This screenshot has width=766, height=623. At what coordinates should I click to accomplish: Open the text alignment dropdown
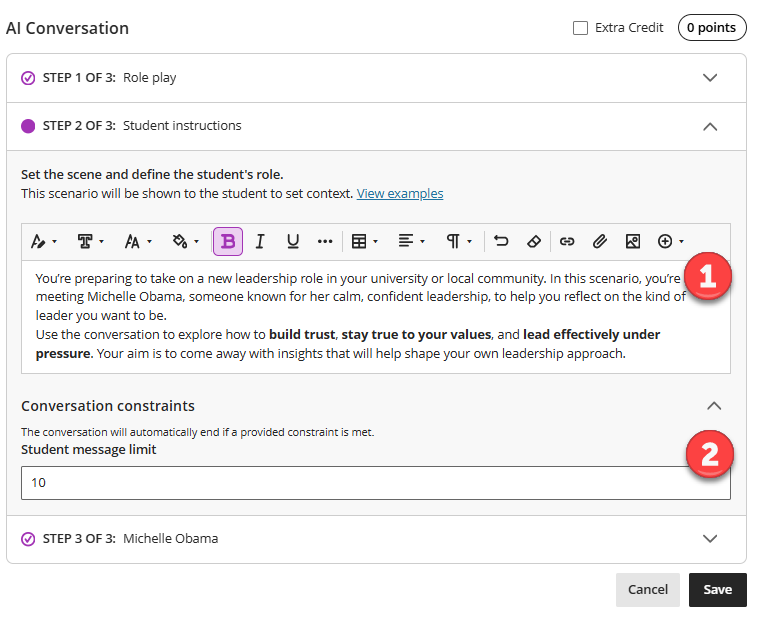[x=411, y=241]
